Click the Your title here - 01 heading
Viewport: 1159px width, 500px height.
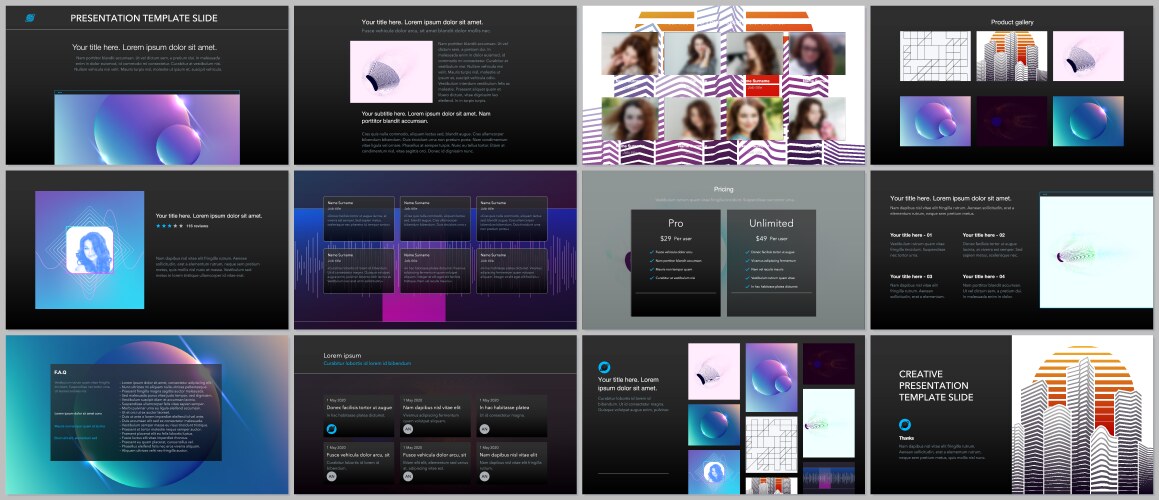pyautogui.click(x=910, y=235)
